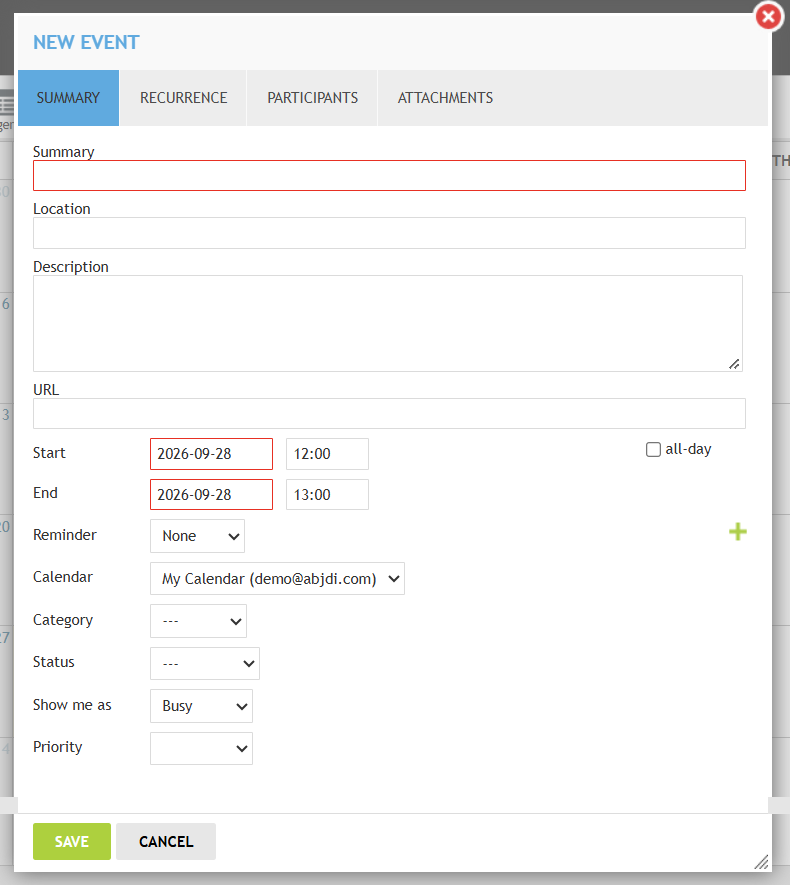Open the Participants tab

click(x=312, y=98)
